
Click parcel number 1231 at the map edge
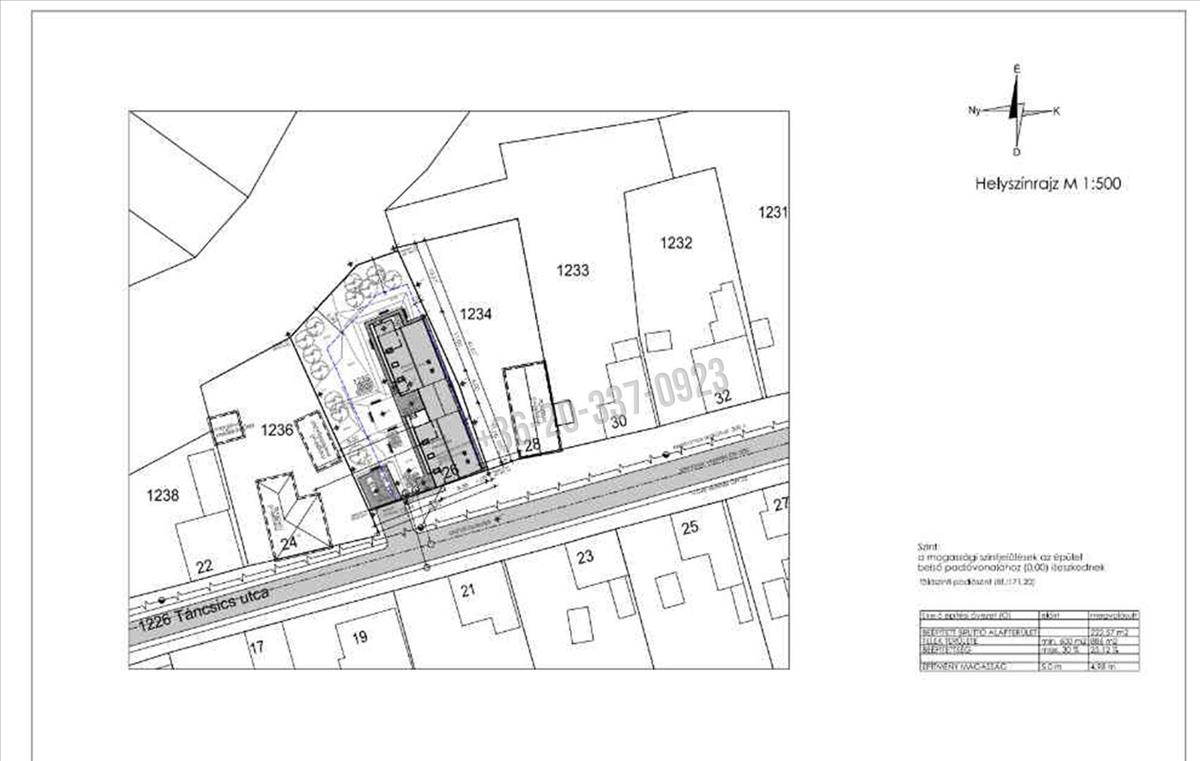pyautogui.click(x=772, y=212)
